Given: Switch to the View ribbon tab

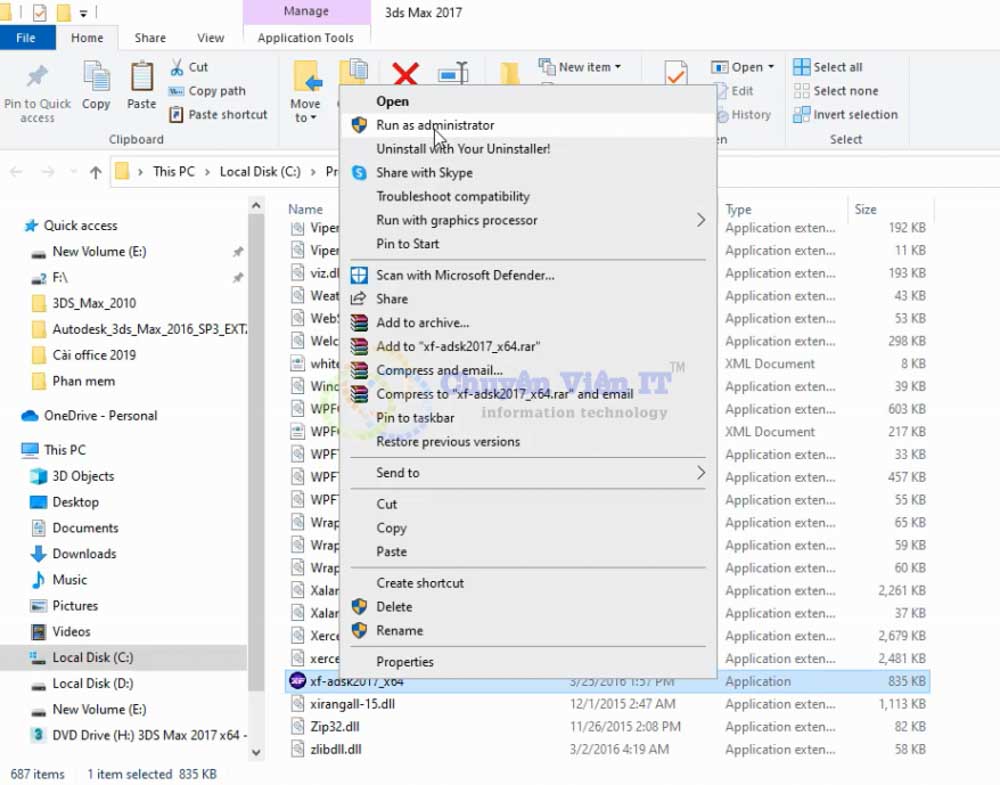Looking at the screenshot, I should [x=210, y=38].
